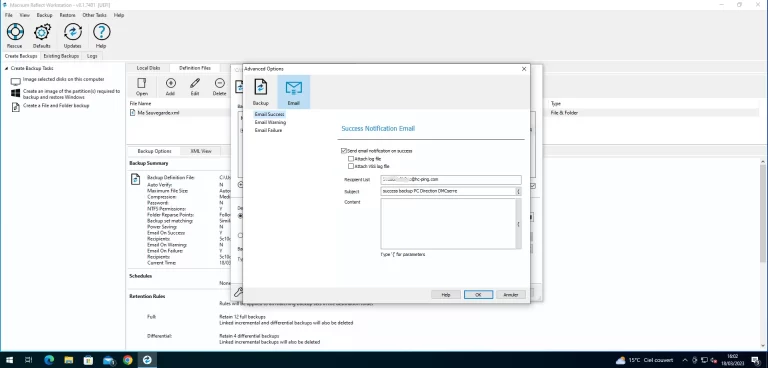The width and height of the screenshot is (768, 368).
Task: Show hidden system tray icons
Action: pyautogui.click(x=685, y=360)
